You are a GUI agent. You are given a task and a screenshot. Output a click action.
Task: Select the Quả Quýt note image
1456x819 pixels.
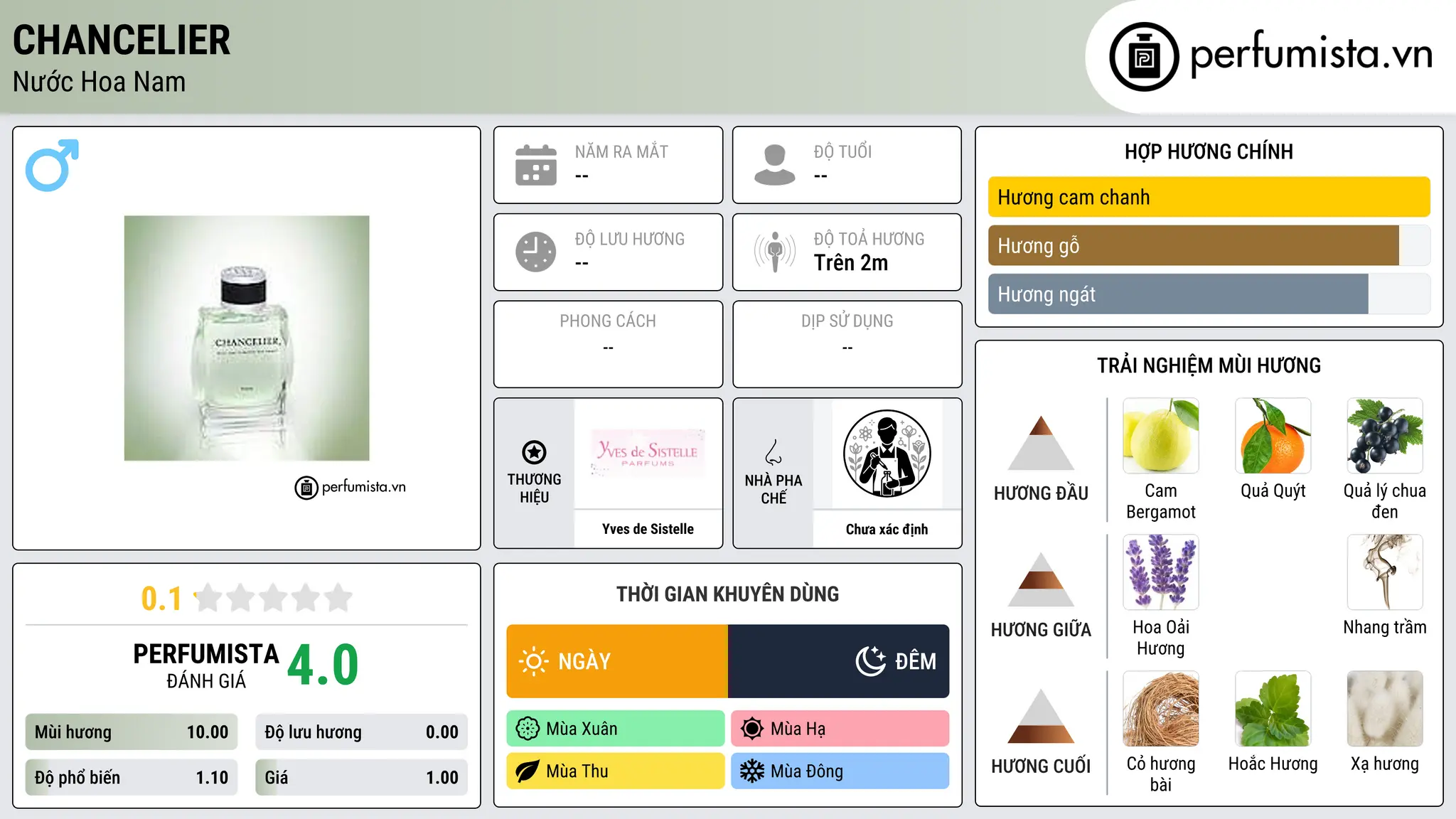coord(1273,436)
